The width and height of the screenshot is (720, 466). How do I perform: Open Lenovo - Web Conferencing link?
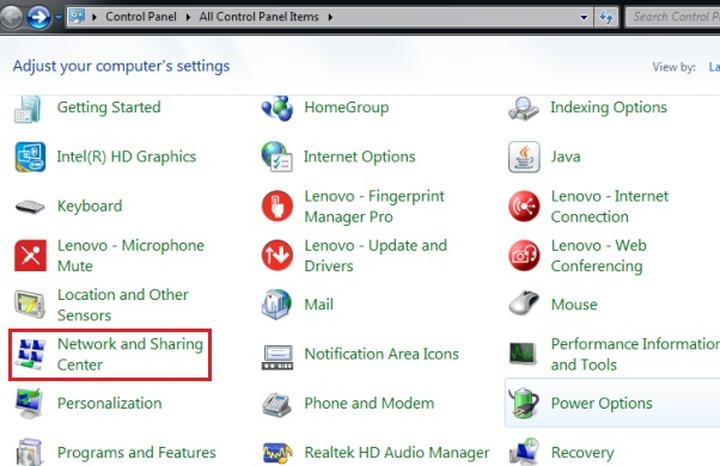coord(599,256)
